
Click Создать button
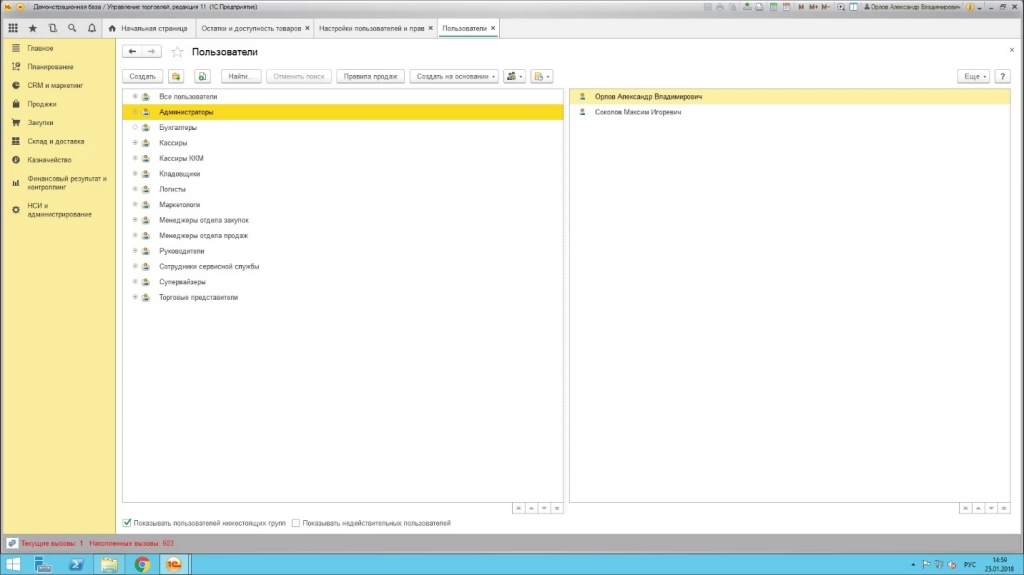point(142,76)
